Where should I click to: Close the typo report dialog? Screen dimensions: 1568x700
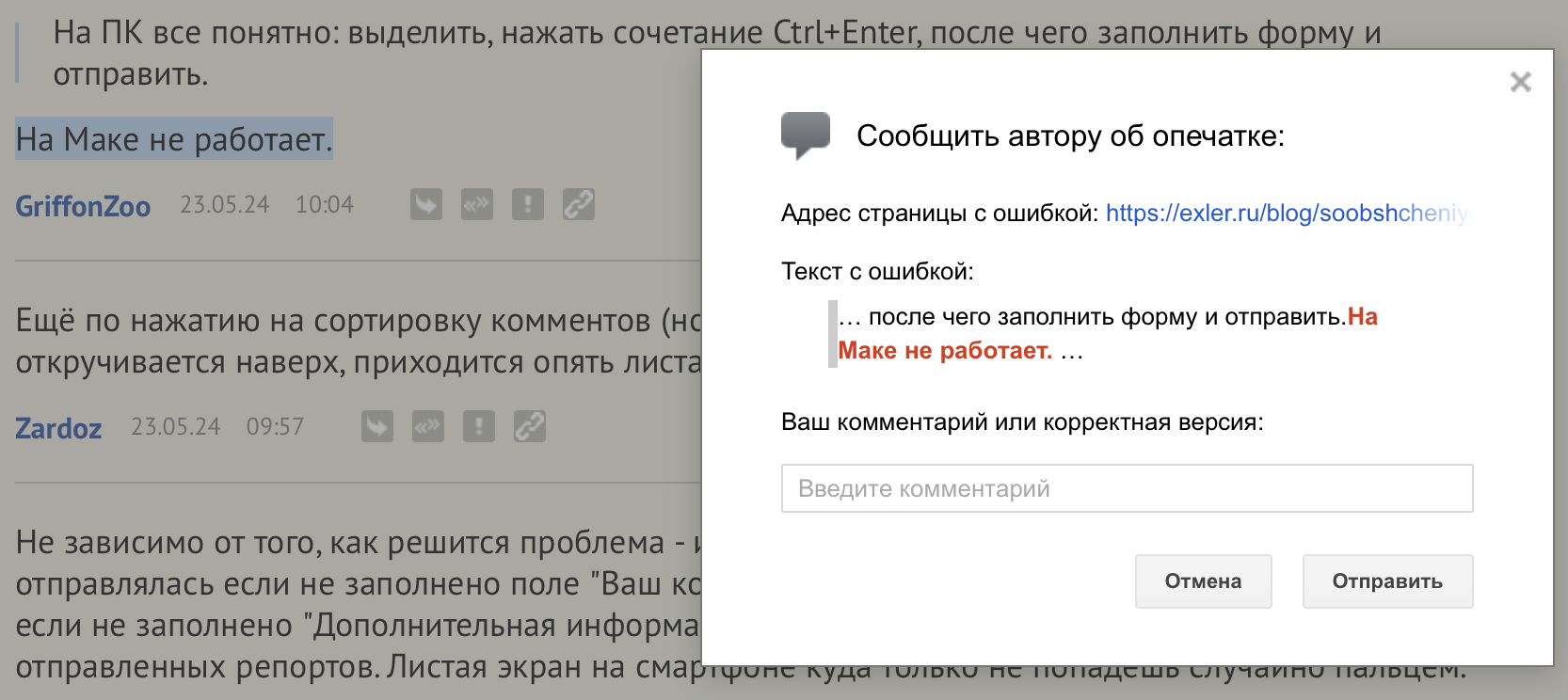[x=1520, y=82]
